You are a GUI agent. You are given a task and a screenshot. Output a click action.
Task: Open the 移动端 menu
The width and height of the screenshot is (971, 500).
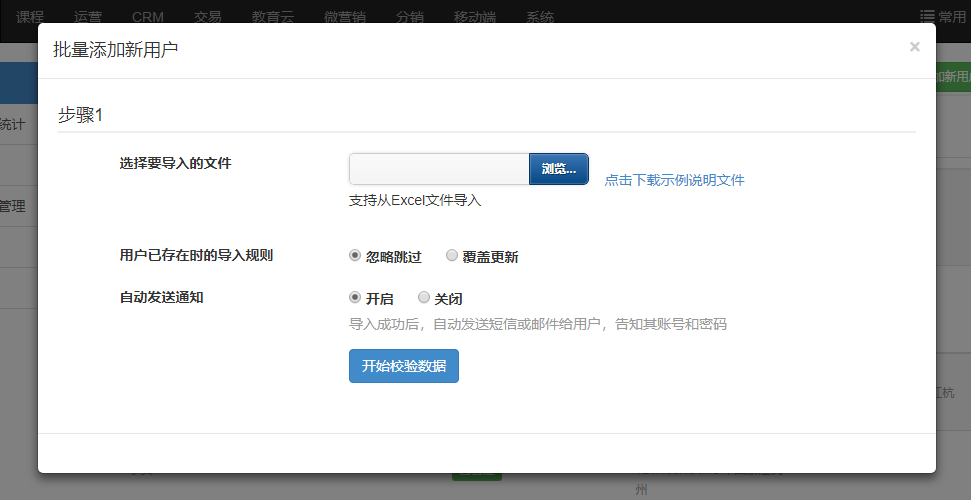click(475, 17)
